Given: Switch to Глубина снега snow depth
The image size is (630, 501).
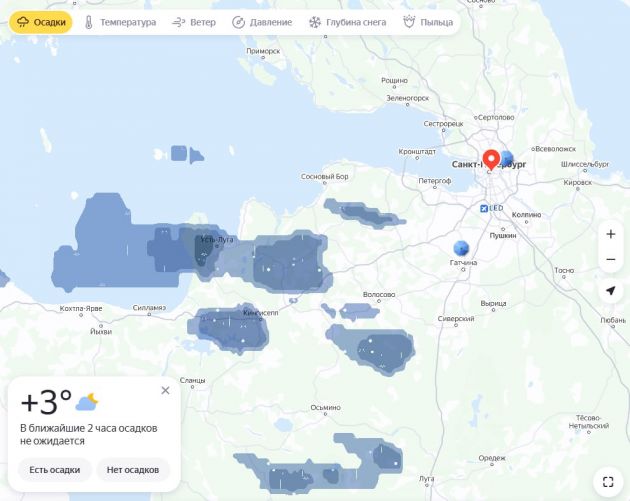Looking at the screenshot, I should pos(348,22).
